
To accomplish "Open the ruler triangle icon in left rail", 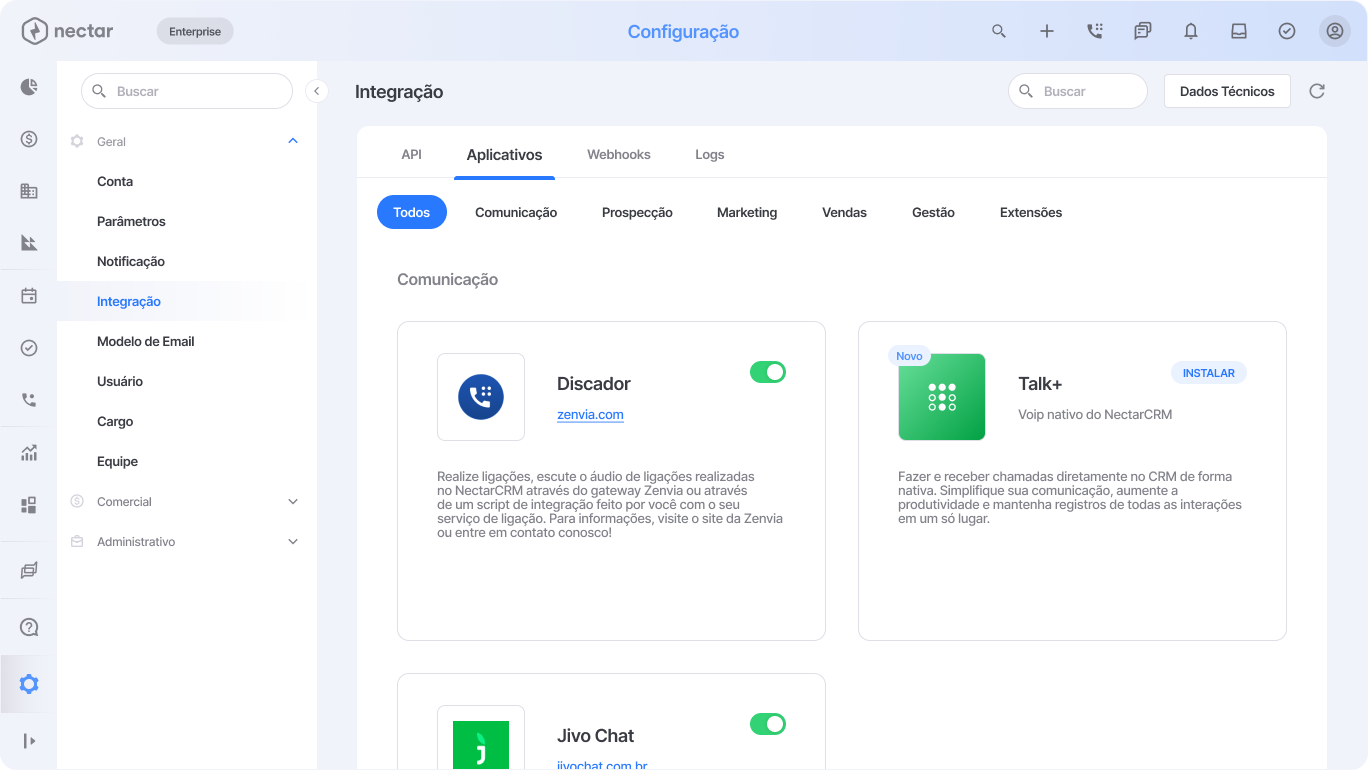I will [x=29, y=243].
